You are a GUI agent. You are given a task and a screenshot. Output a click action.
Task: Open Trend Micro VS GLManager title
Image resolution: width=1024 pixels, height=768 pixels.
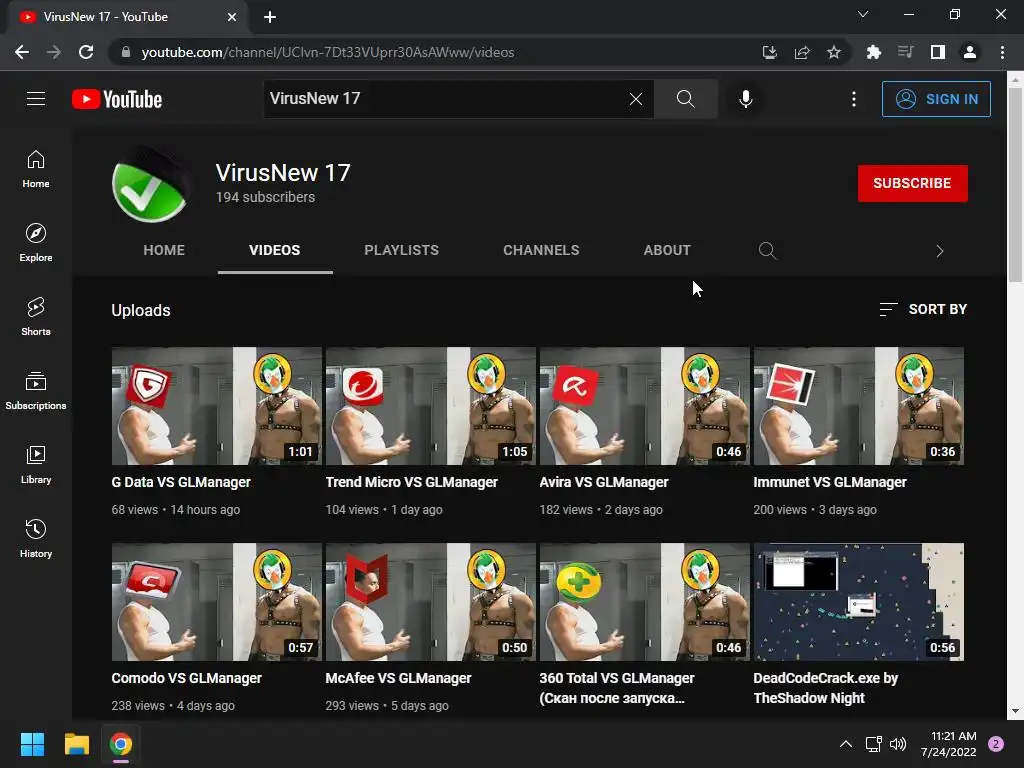[x=411, y=482]
